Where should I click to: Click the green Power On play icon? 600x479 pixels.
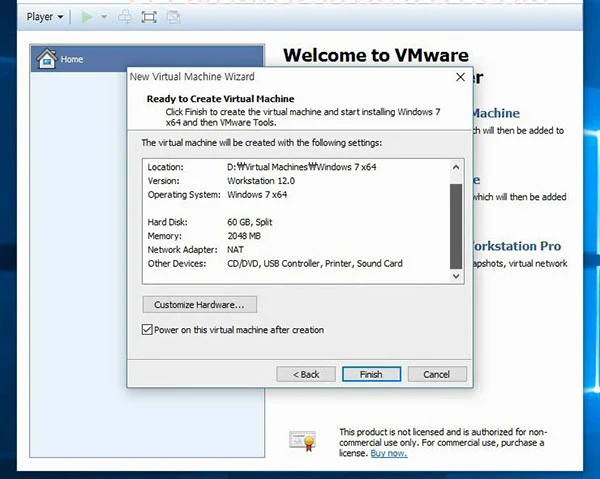click(x=86, y=17)
